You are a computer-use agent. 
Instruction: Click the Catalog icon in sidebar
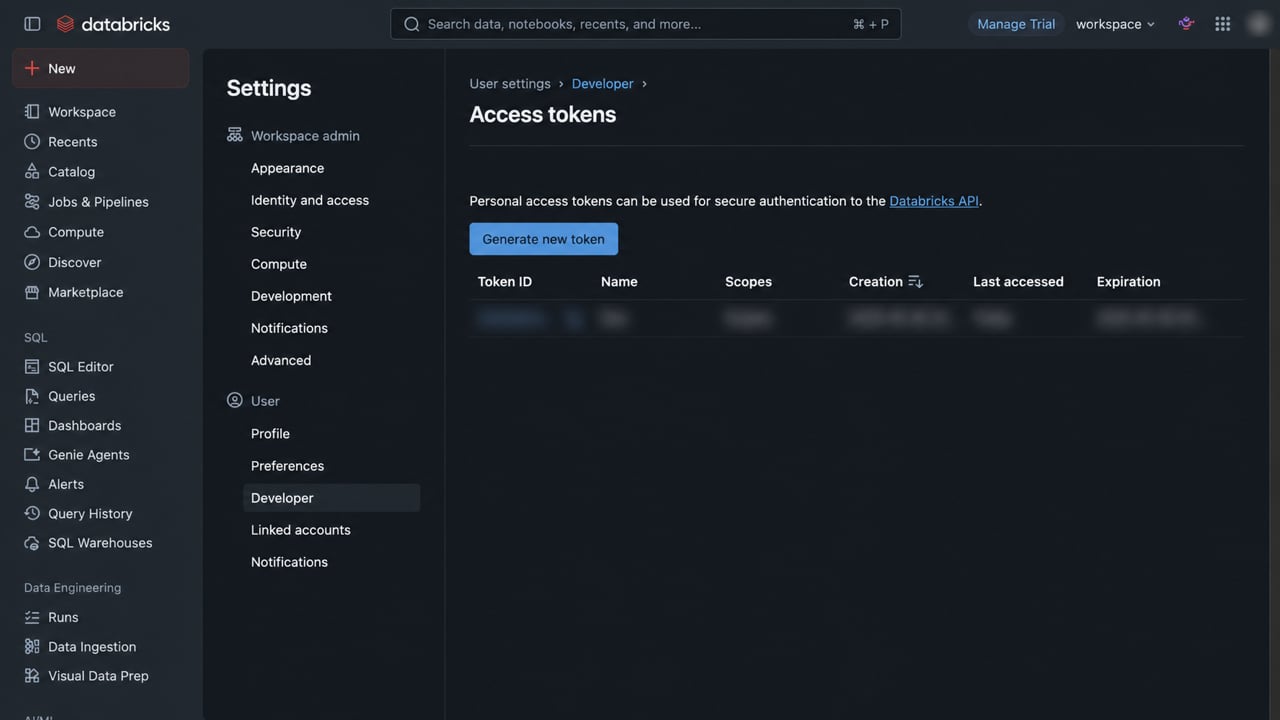tap(32, 172)
